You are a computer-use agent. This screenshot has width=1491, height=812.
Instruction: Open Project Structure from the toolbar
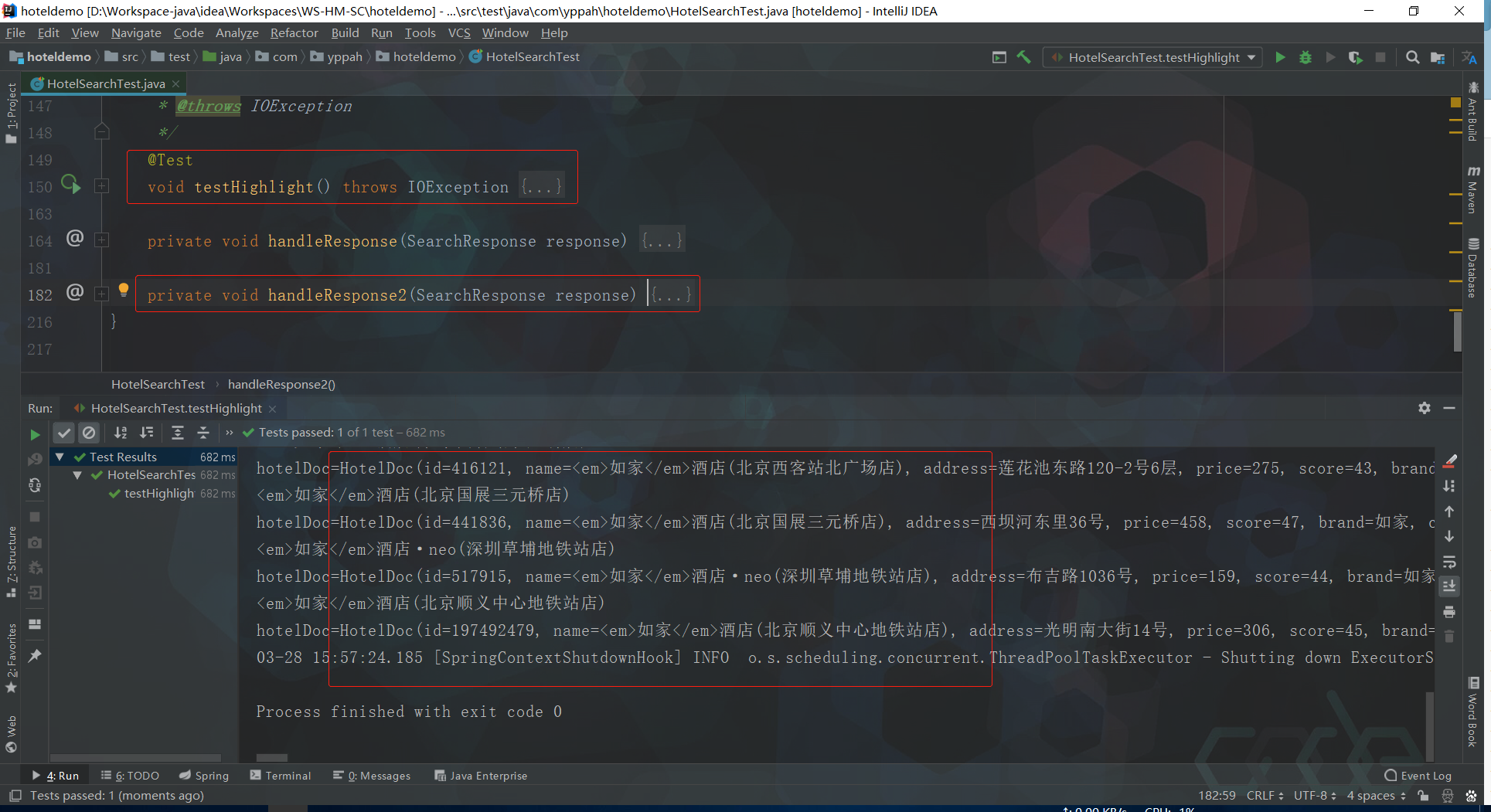[1438, 57]
